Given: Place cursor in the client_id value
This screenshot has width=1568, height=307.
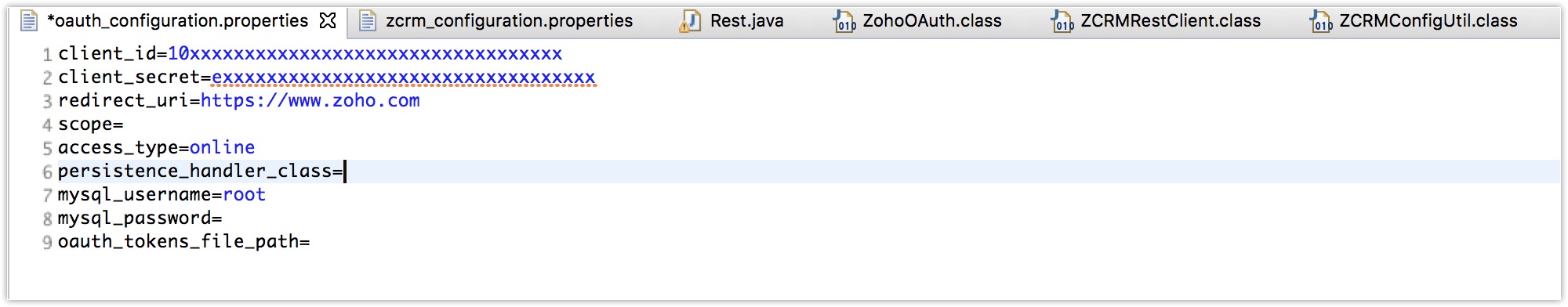Looking at the screenshot, I should click(365, 53).
